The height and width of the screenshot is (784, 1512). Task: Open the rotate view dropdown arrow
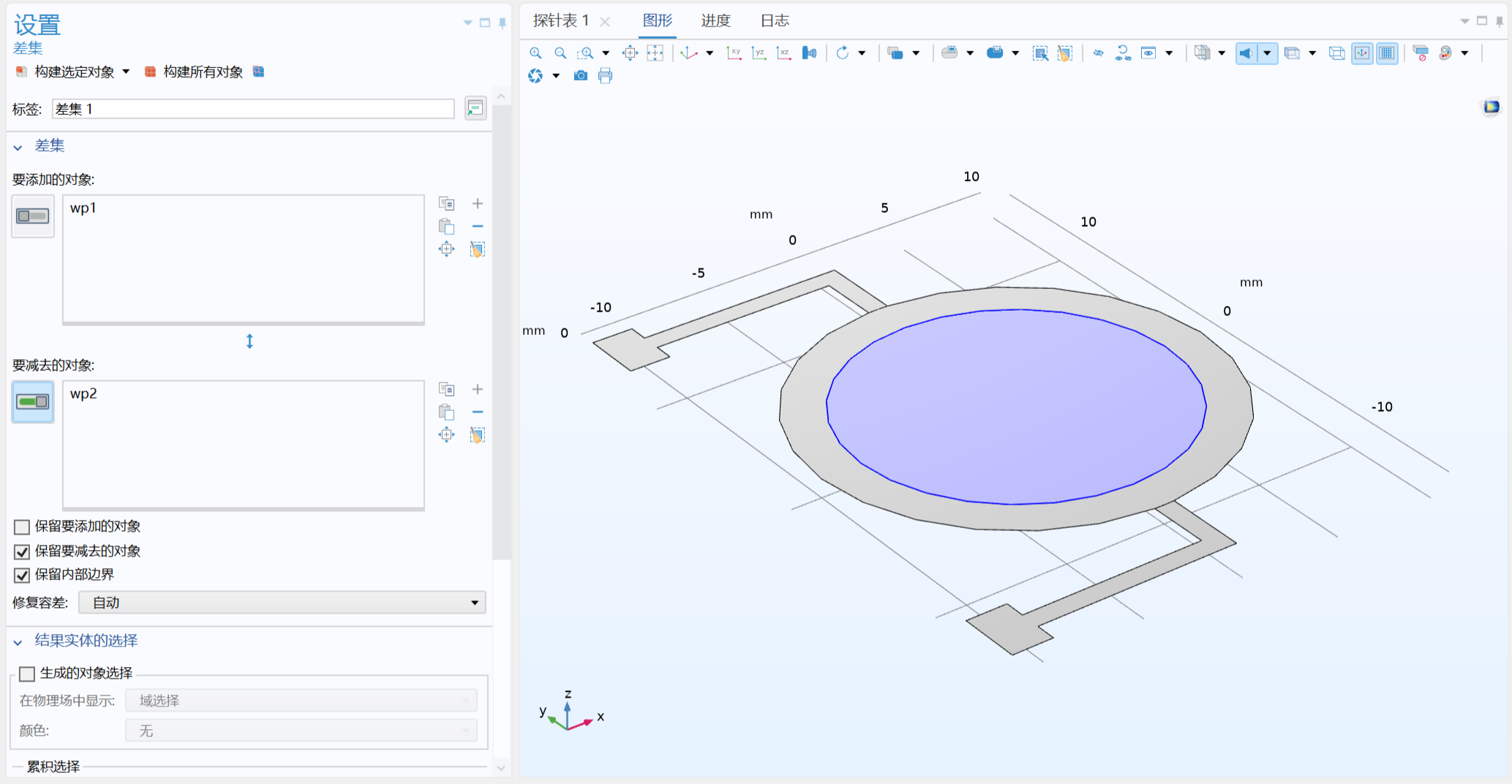click(x=862, y=53)
